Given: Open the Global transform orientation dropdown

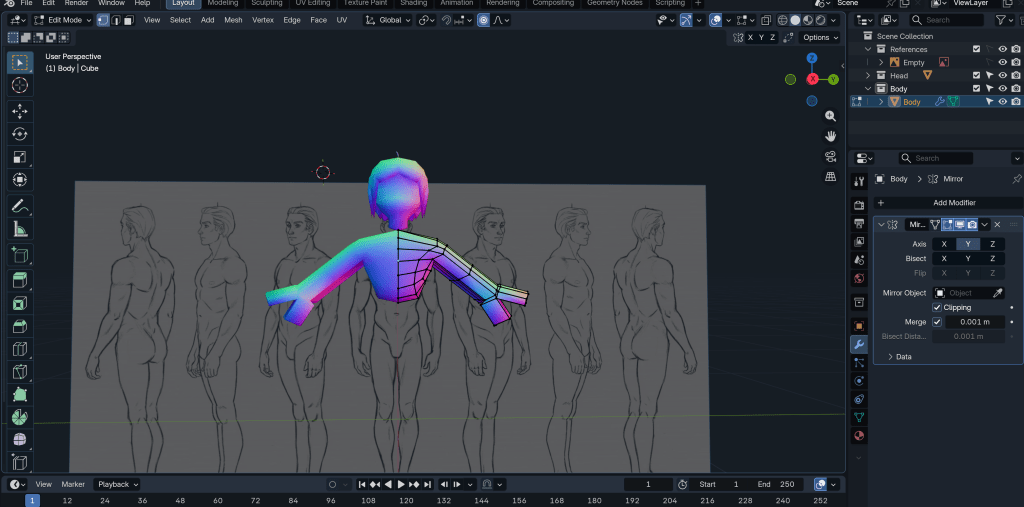Looking at the screenshot, I should pos(389,20).
